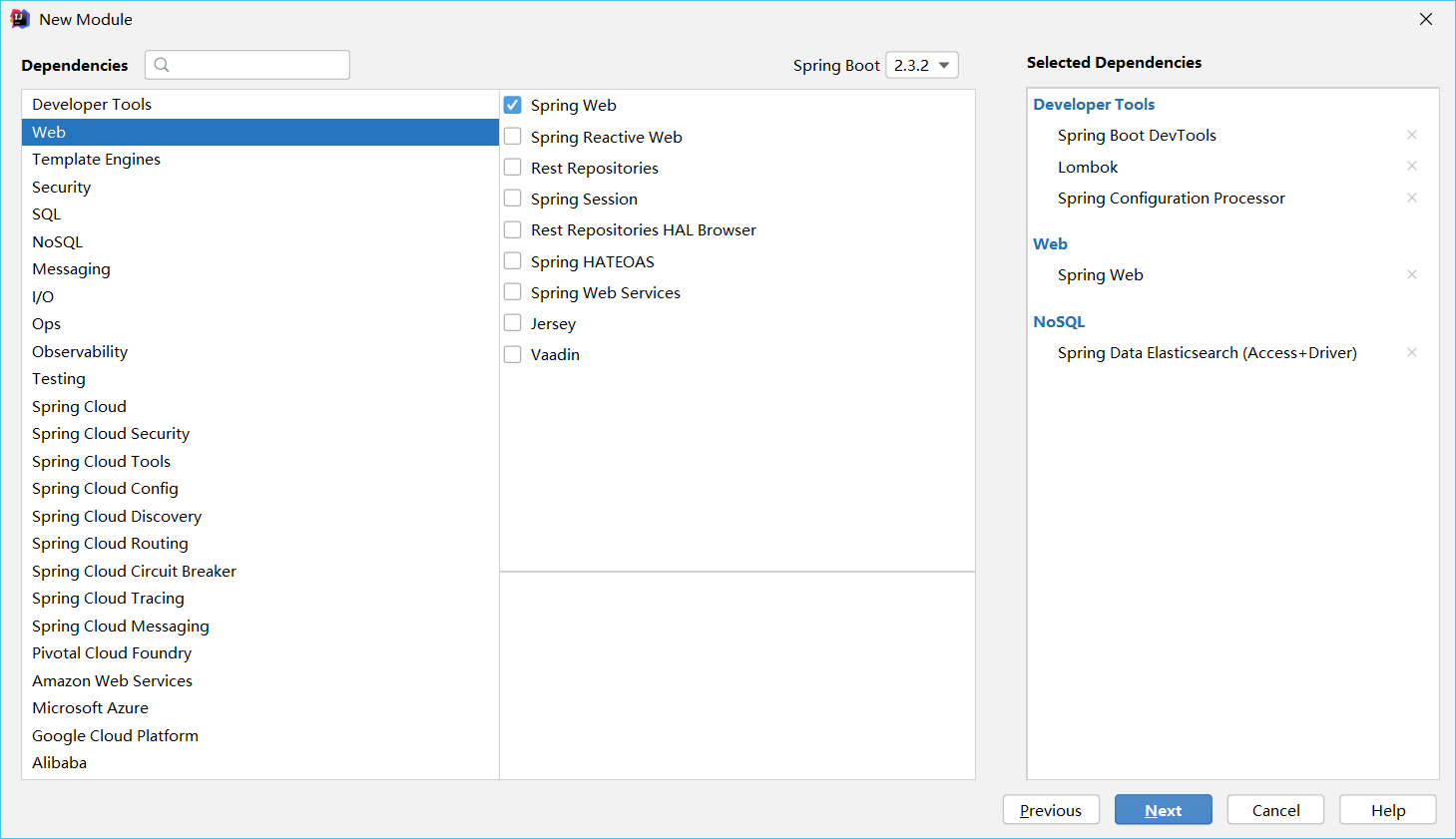Remove Spring Boot DevTools from selected dependencies
The image size is (1456, 839).
1412,135
